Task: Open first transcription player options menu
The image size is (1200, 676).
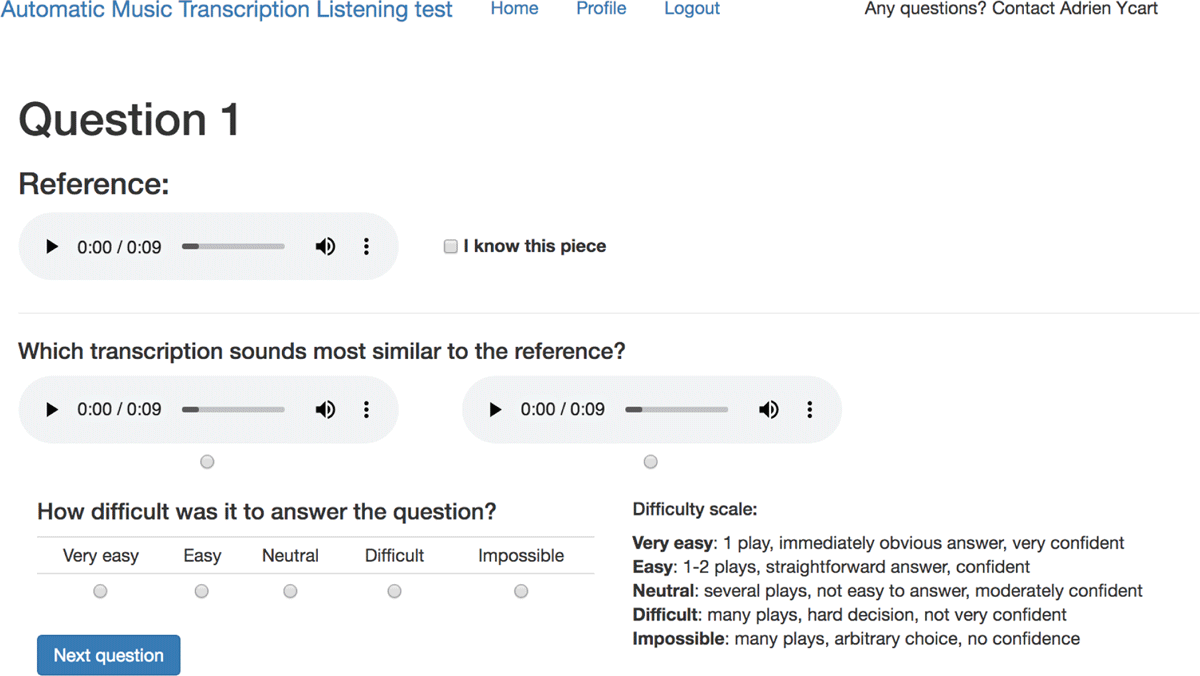Action: point(366,410)
